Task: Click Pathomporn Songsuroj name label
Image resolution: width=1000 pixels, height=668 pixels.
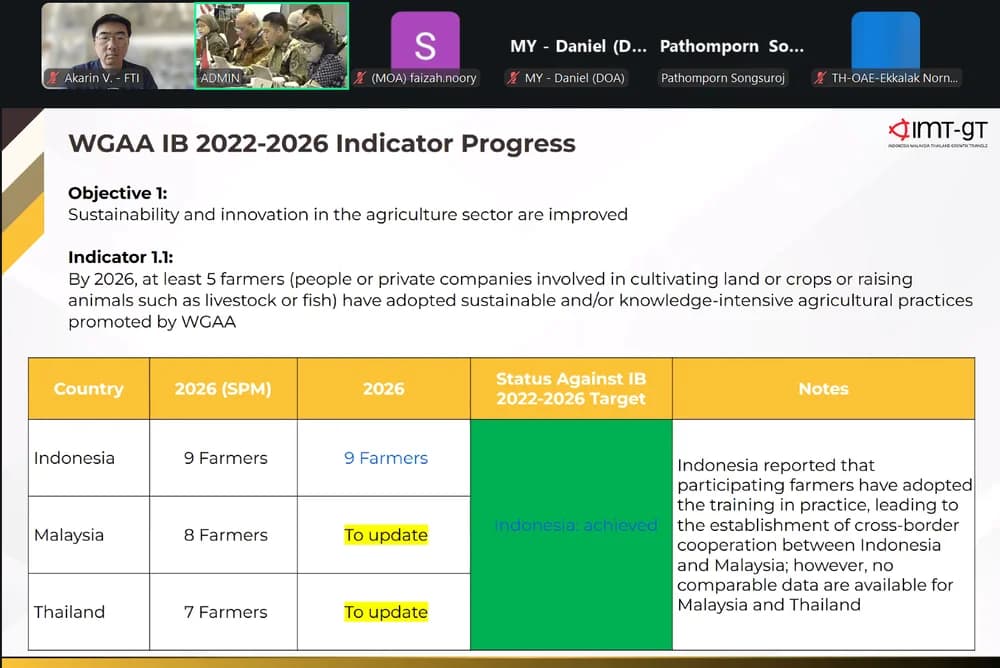Action: tap(723, 78)
